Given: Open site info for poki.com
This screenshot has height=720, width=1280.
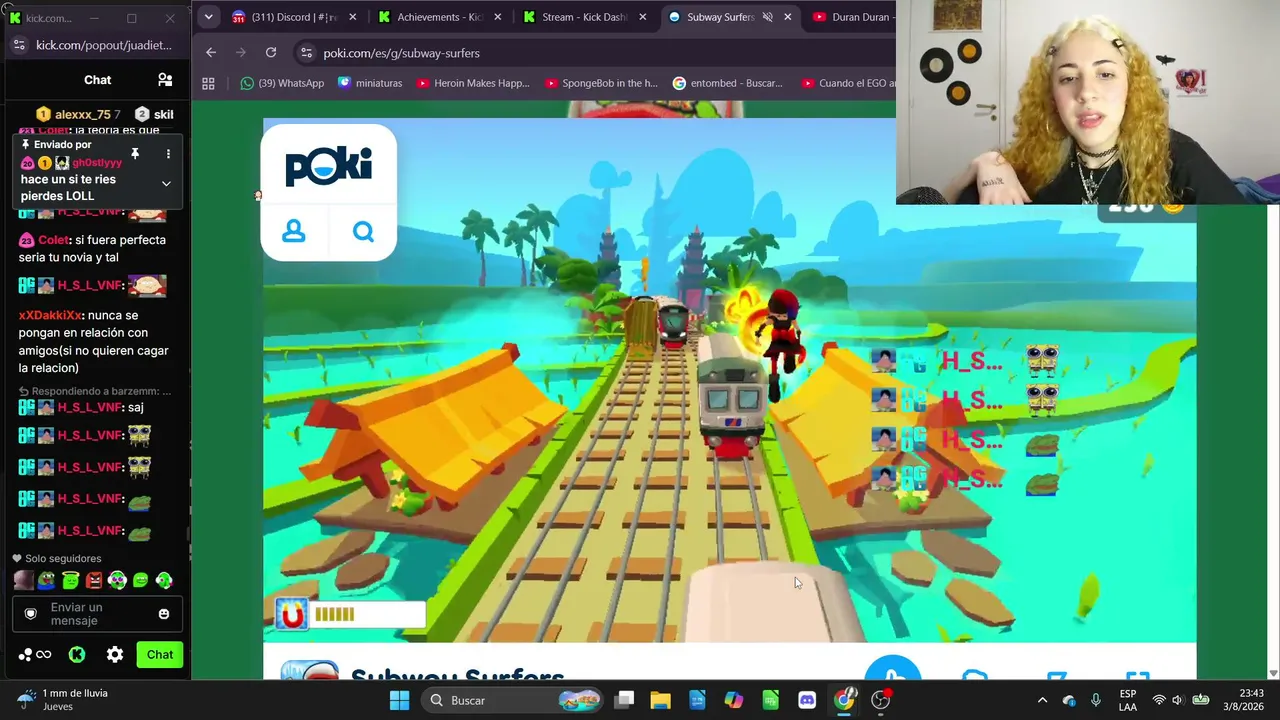Looking at the screenshot, I should point(307,53).
